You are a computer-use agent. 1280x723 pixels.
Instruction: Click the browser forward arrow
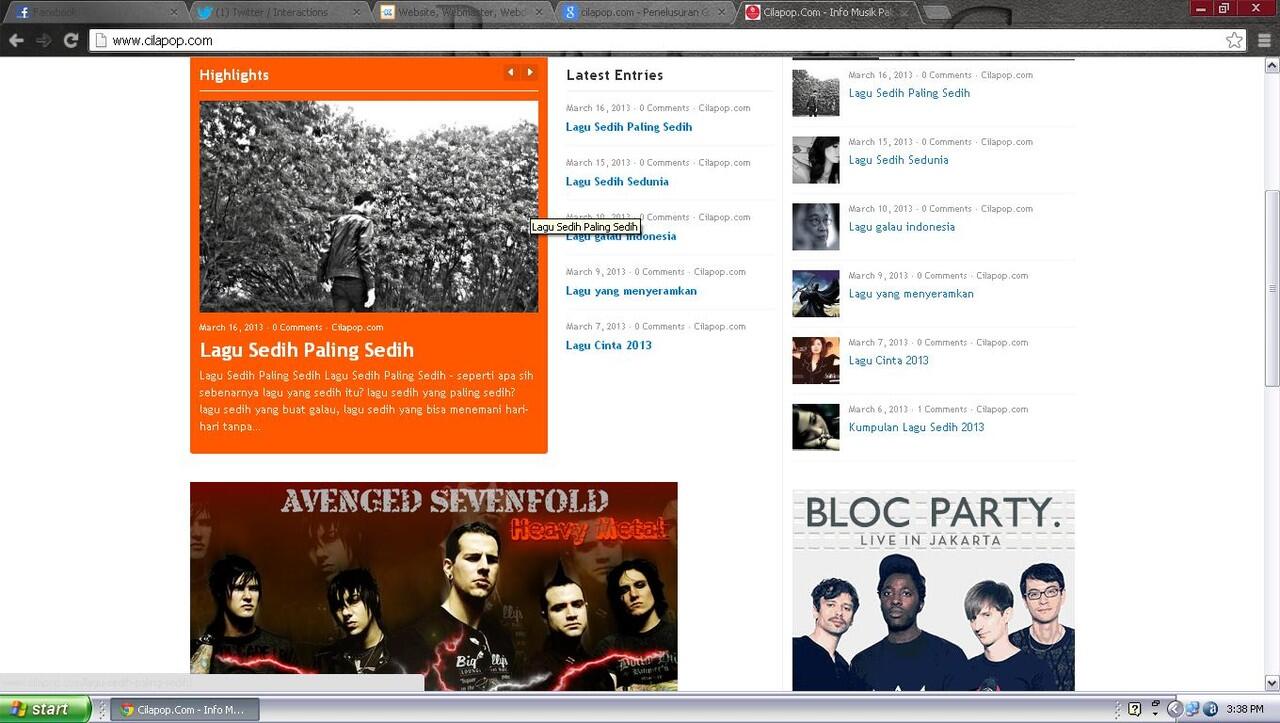click(x=43, y=40)
